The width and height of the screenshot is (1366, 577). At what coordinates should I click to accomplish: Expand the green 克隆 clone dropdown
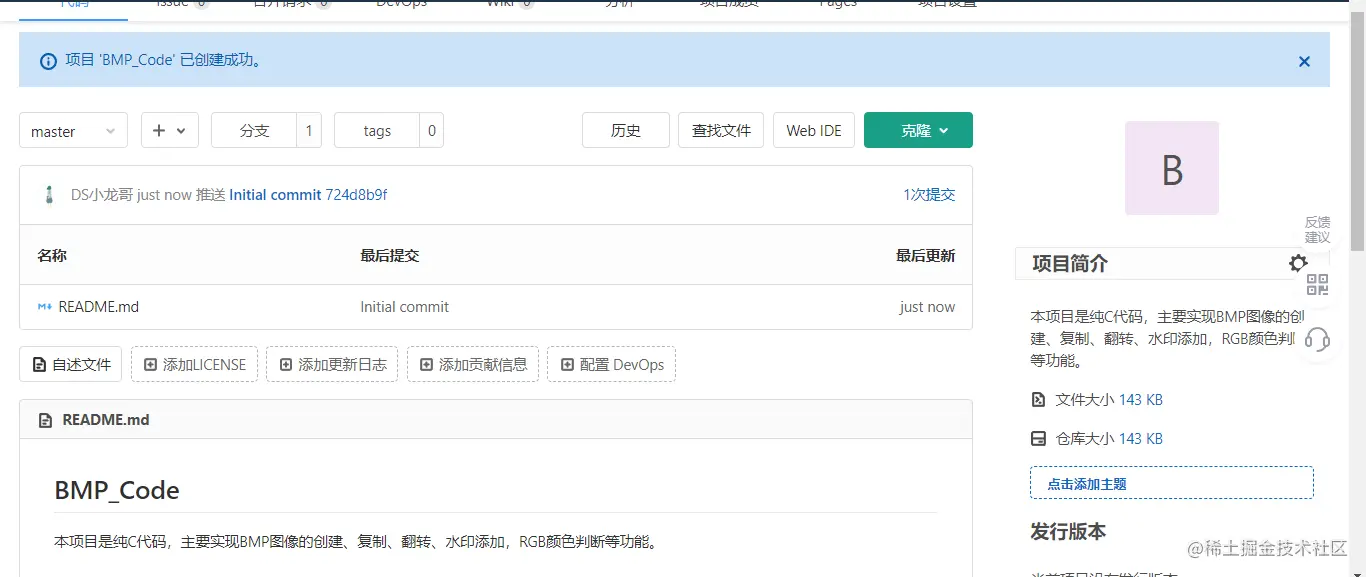(x=918, y=130)
